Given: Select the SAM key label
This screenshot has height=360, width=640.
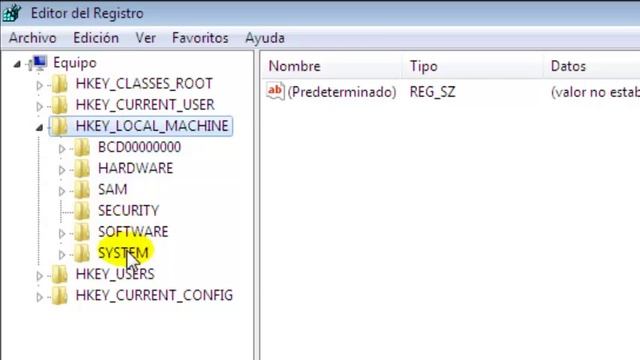Looking at the screenshot, I should 112,190.
